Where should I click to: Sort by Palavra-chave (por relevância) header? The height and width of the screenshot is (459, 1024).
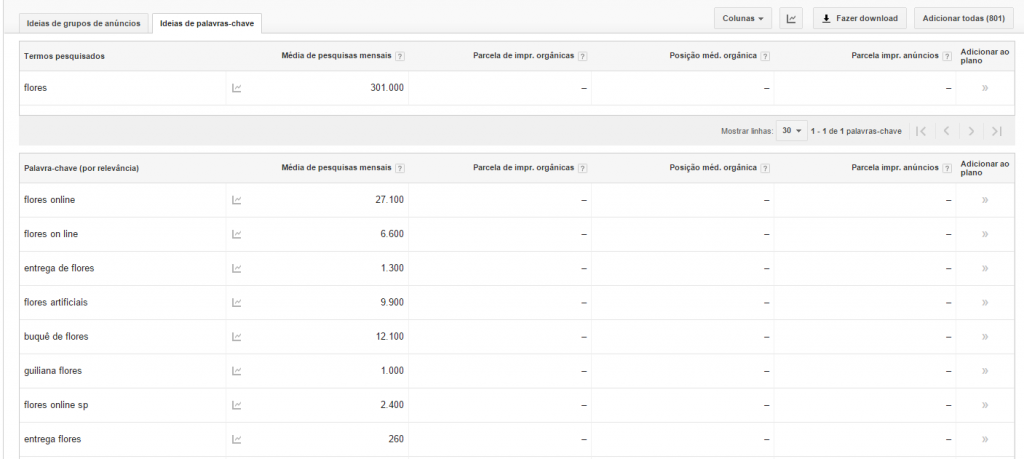pyautogui.click(x=81, y=168)
